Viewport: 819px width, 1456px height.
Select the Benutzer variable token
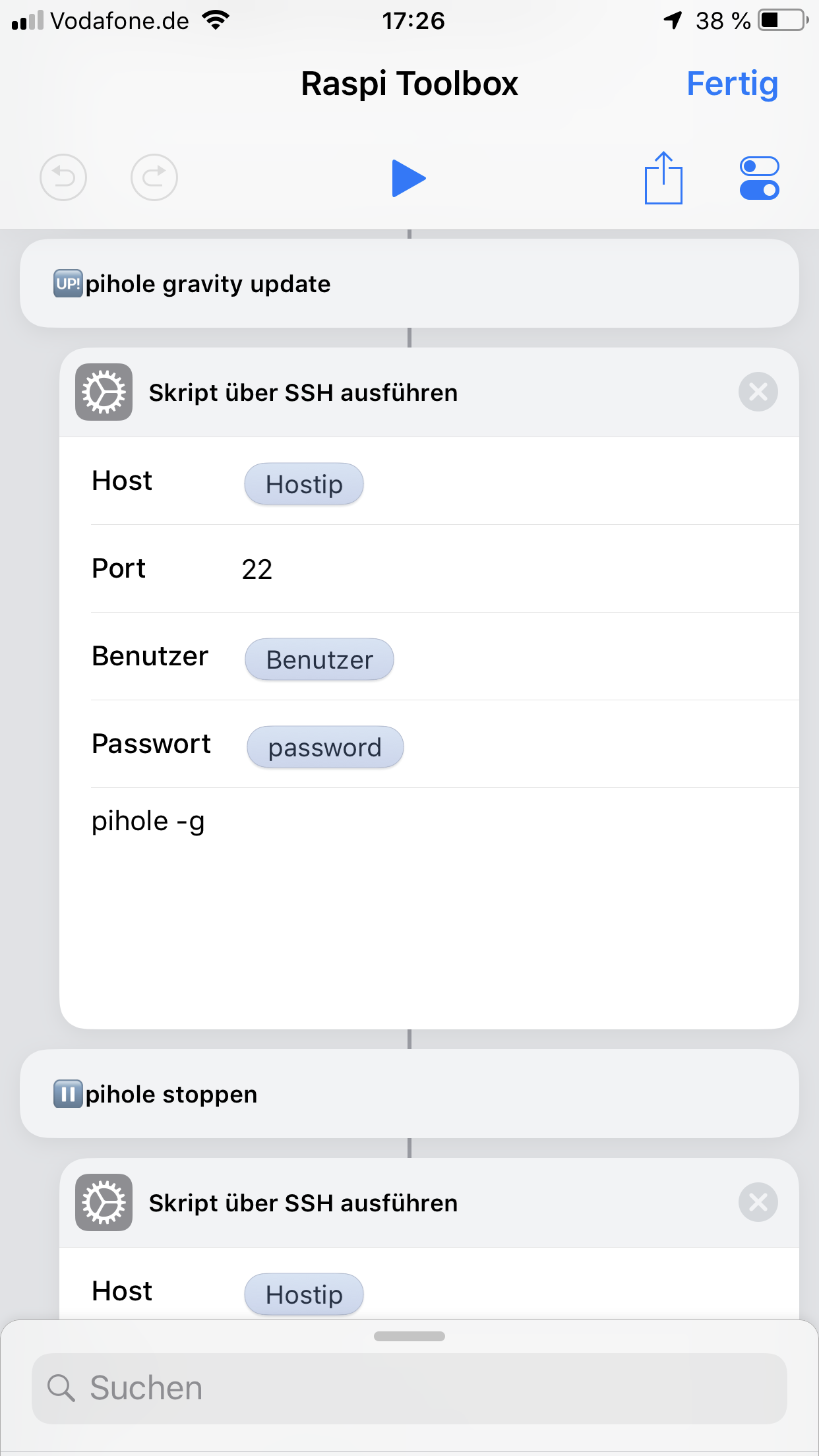pos(320,659)
